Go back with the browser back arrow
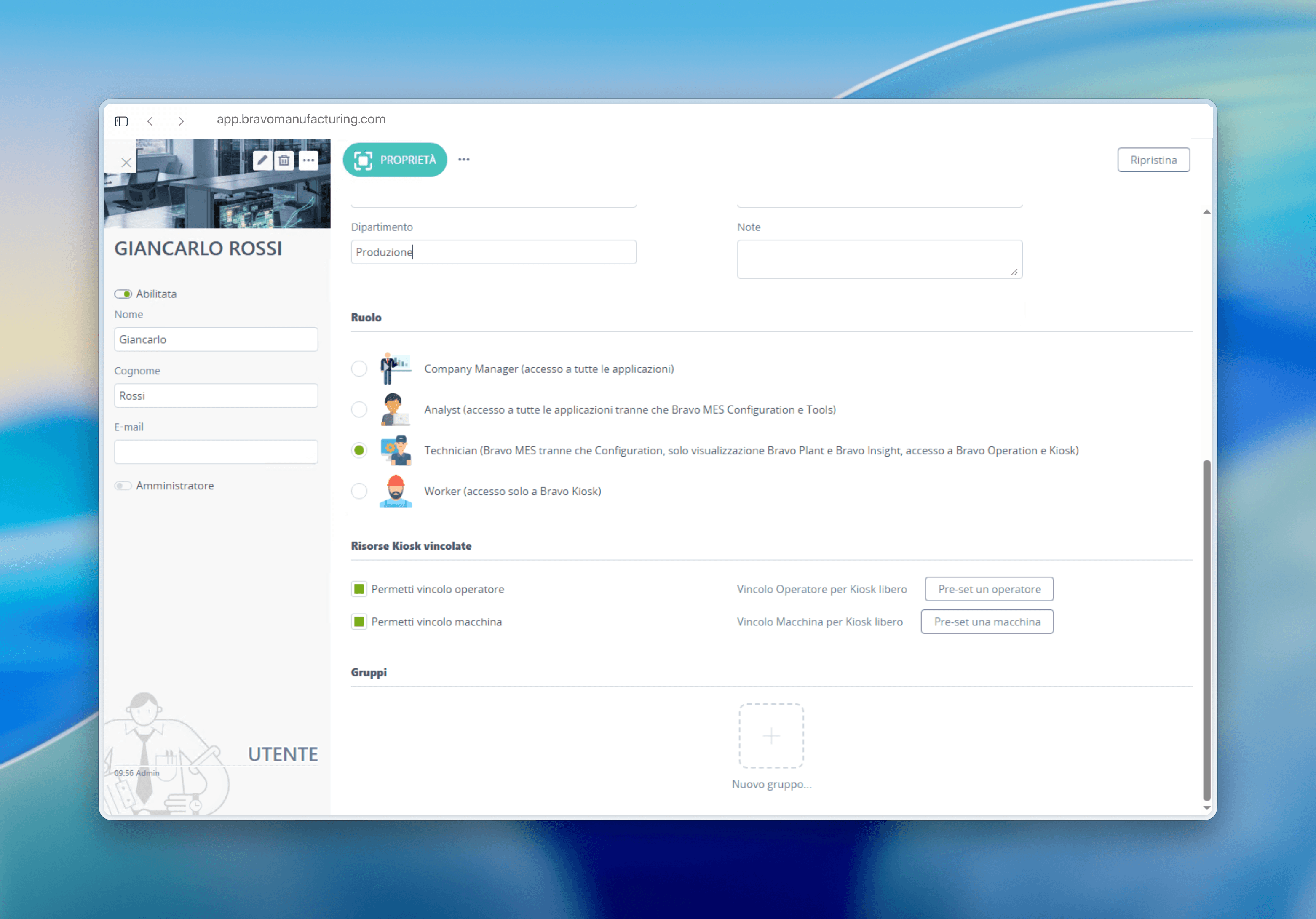The width and height of the screenshot is (1316, 919). coord(150,121)
